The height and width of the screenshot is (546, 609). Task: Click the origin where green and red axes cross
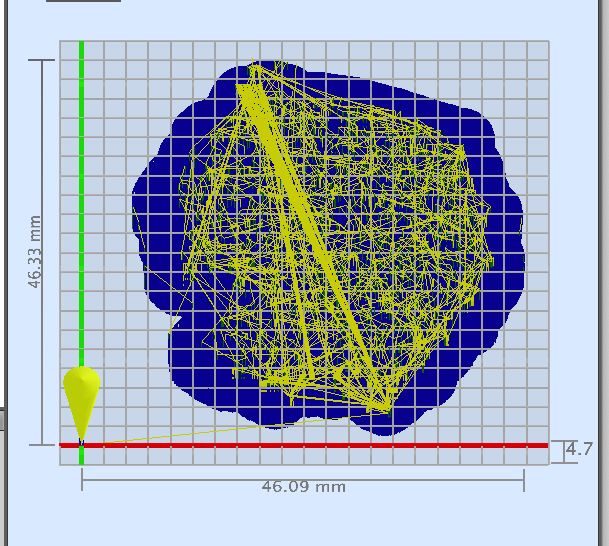point(82,444)
